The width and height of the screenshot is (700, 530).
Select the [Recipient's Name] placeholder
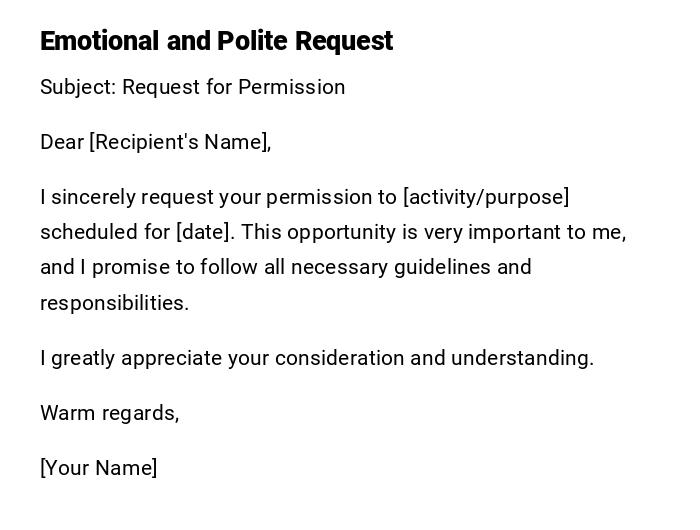point(180,142)
